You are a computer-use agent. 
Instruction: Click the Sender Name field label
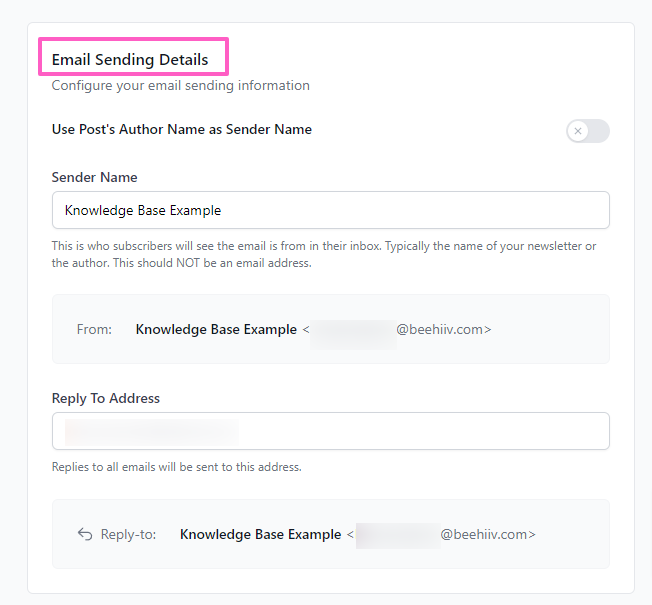click(x=95, y=177)
